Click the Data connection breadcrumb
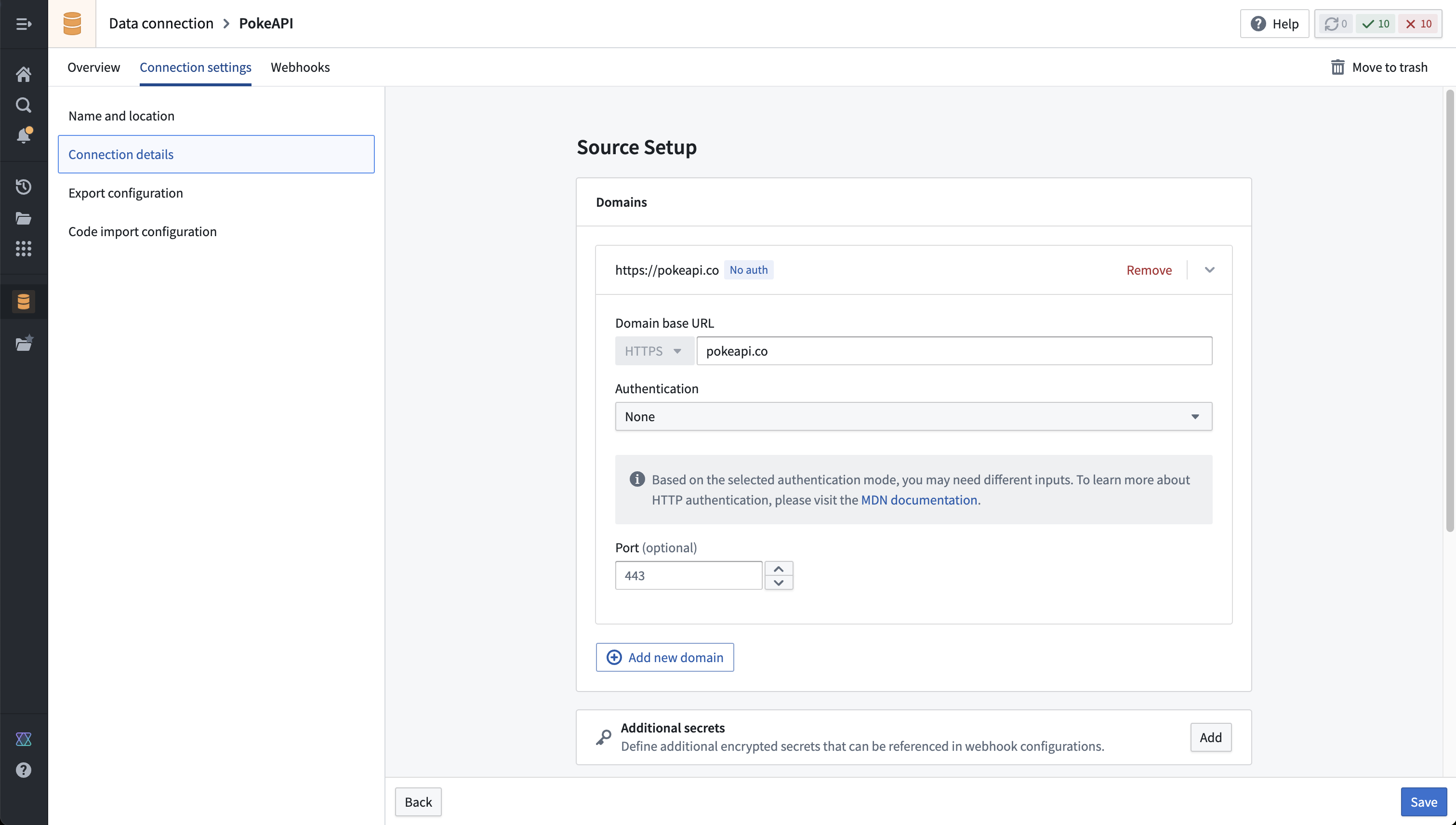 coord(161,23)
